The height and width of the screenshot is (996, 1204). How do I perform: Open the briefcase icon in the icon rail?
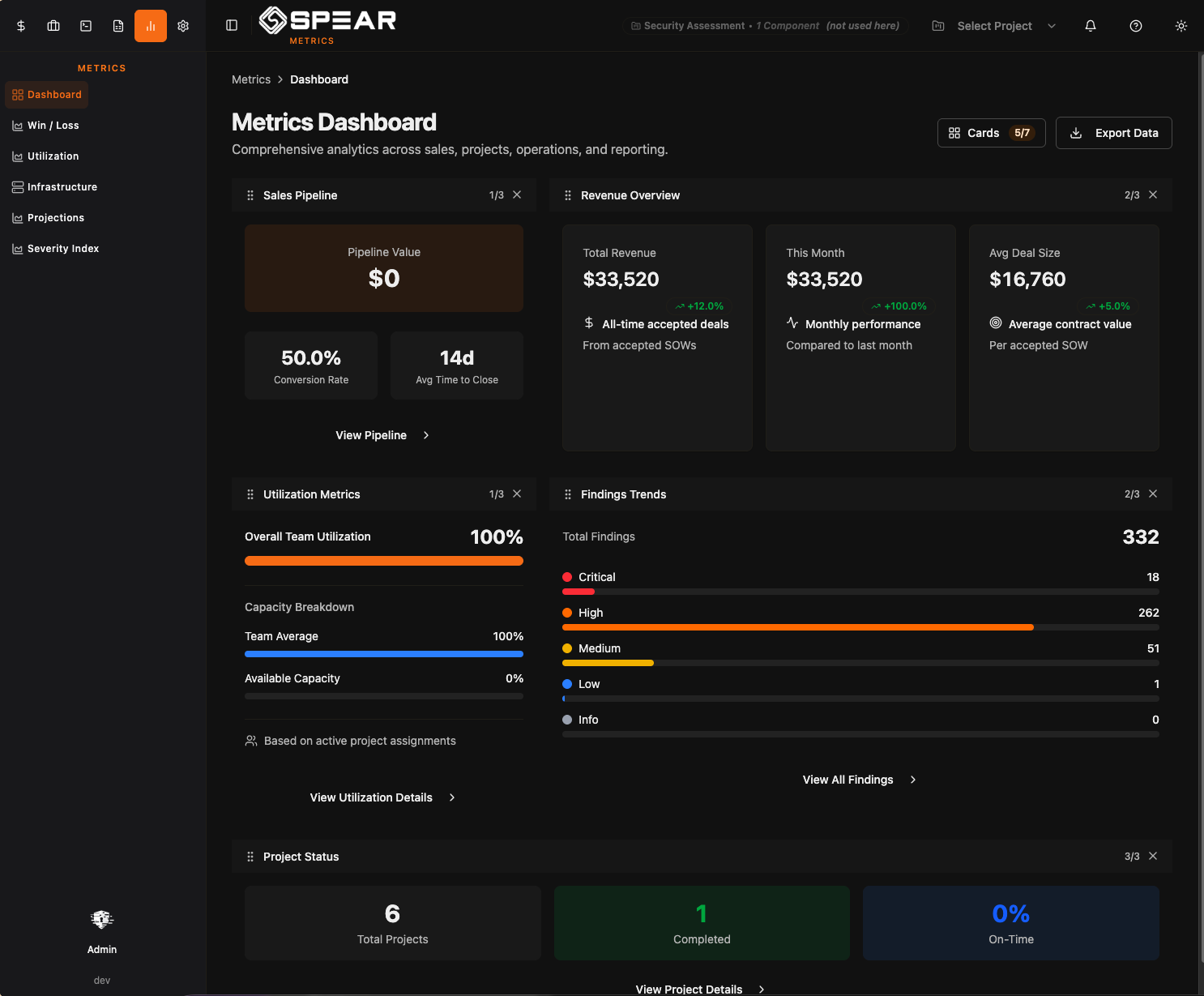coord(53,25)
